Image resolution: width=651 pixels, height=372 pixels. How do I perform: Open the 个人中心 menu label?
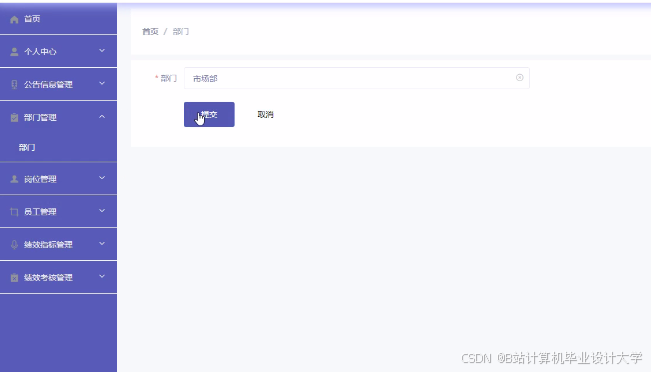click(x=40, y=51)
